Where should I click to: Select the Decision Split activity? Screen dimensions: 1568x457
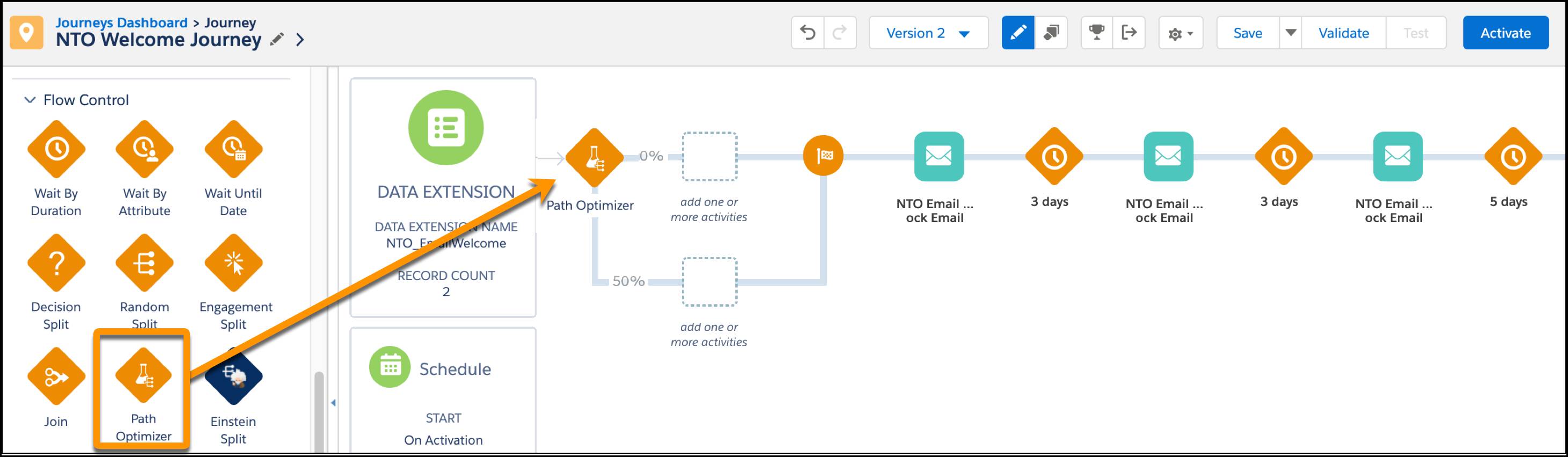point(56,263)
